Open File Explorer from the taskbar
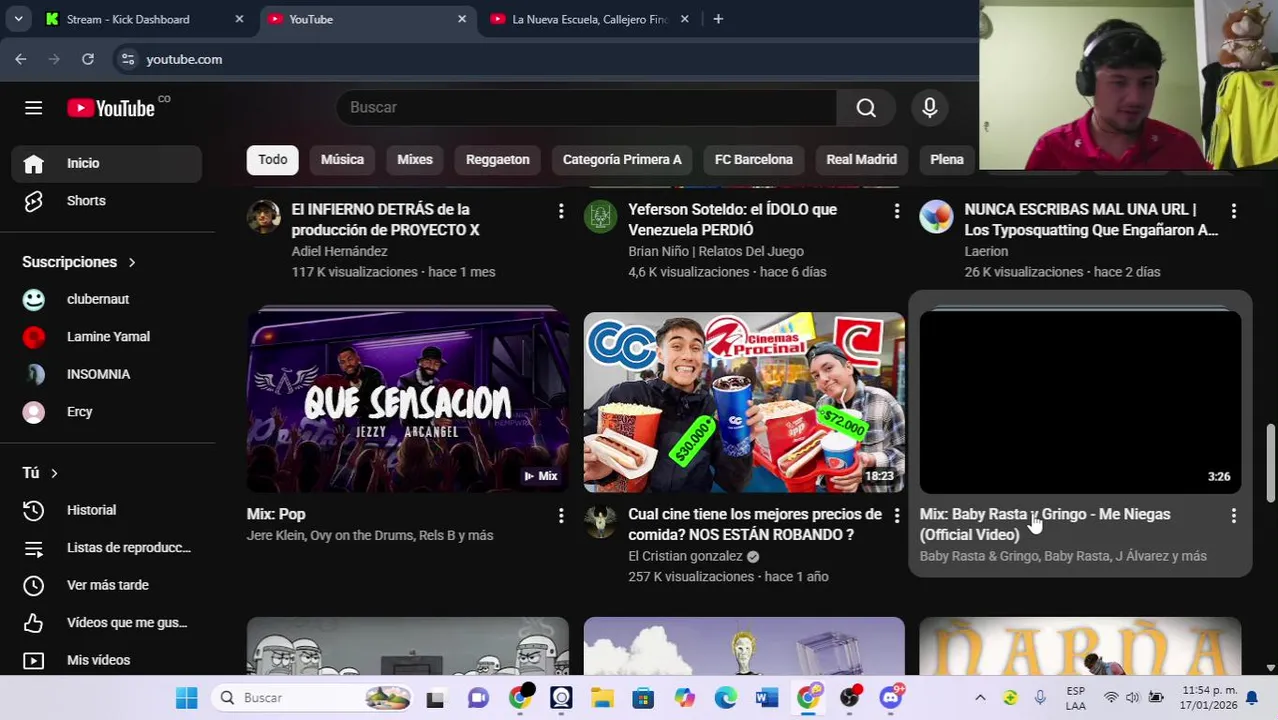Image resolution: width=1278 pixels, height=720 pixels. pos(602,698)
